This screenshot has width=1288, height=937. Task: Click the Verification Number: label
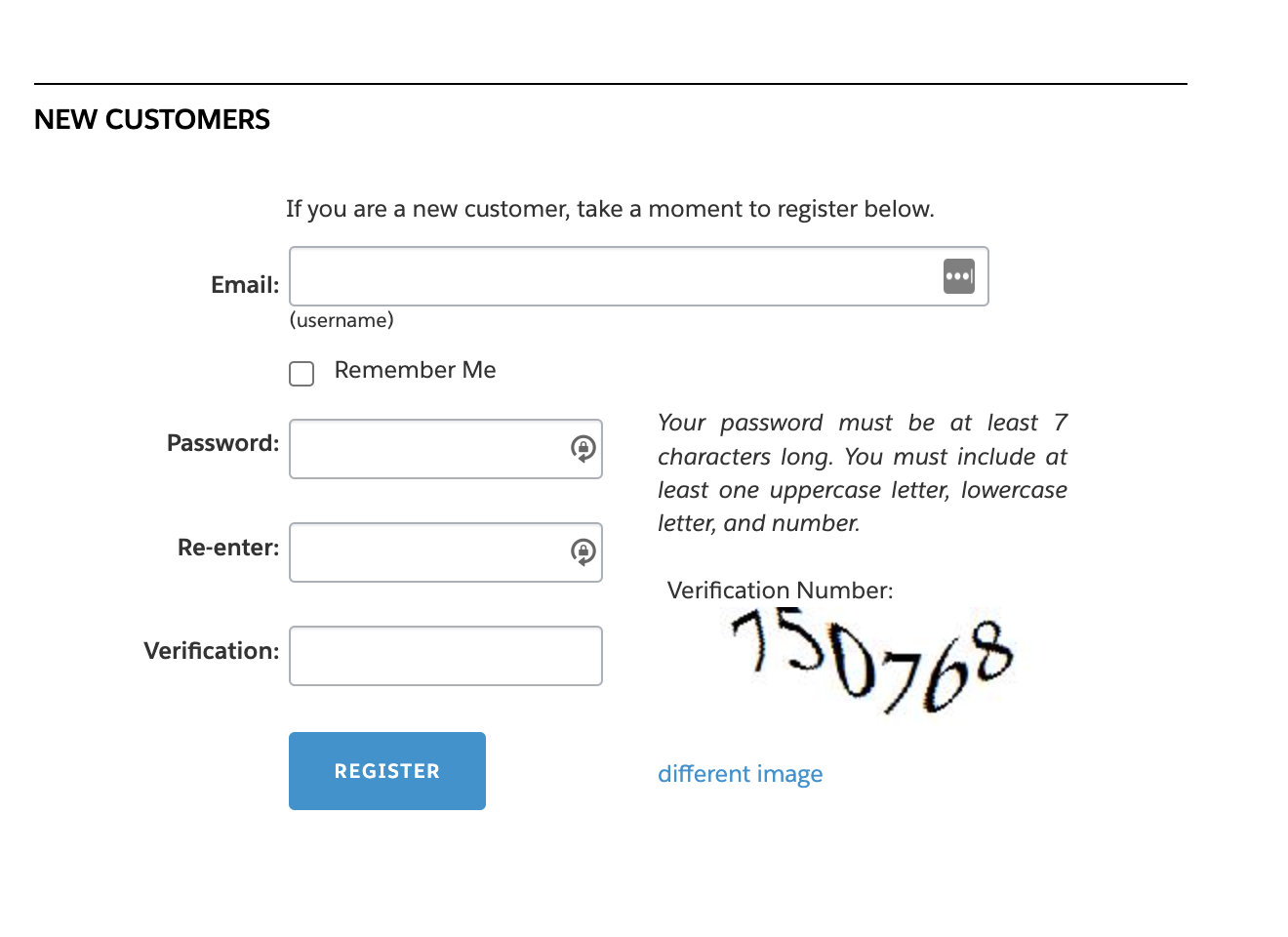780,590
